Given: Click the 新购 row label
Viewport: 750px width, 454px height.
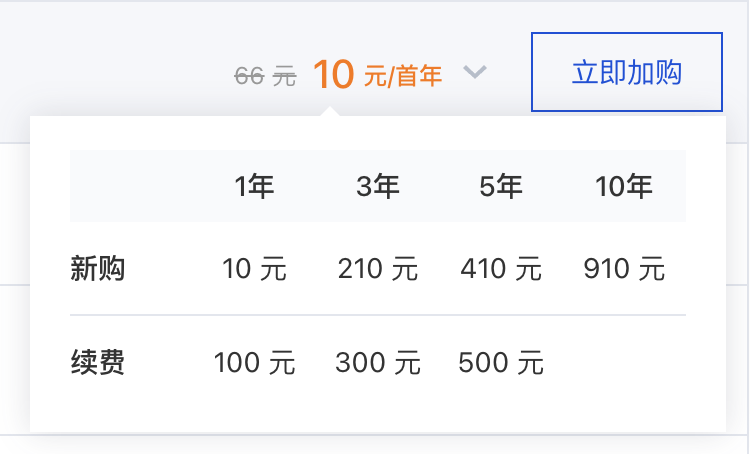Looking at the screenshot, I should pos(98,268).
